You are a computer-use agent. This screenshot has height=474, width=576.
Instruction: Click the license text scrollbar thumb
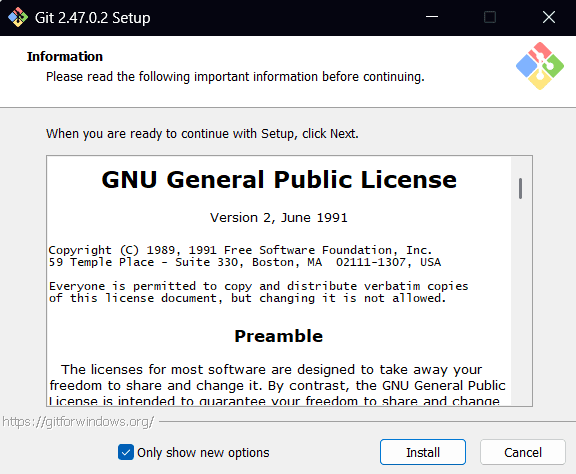pos(520,188)
